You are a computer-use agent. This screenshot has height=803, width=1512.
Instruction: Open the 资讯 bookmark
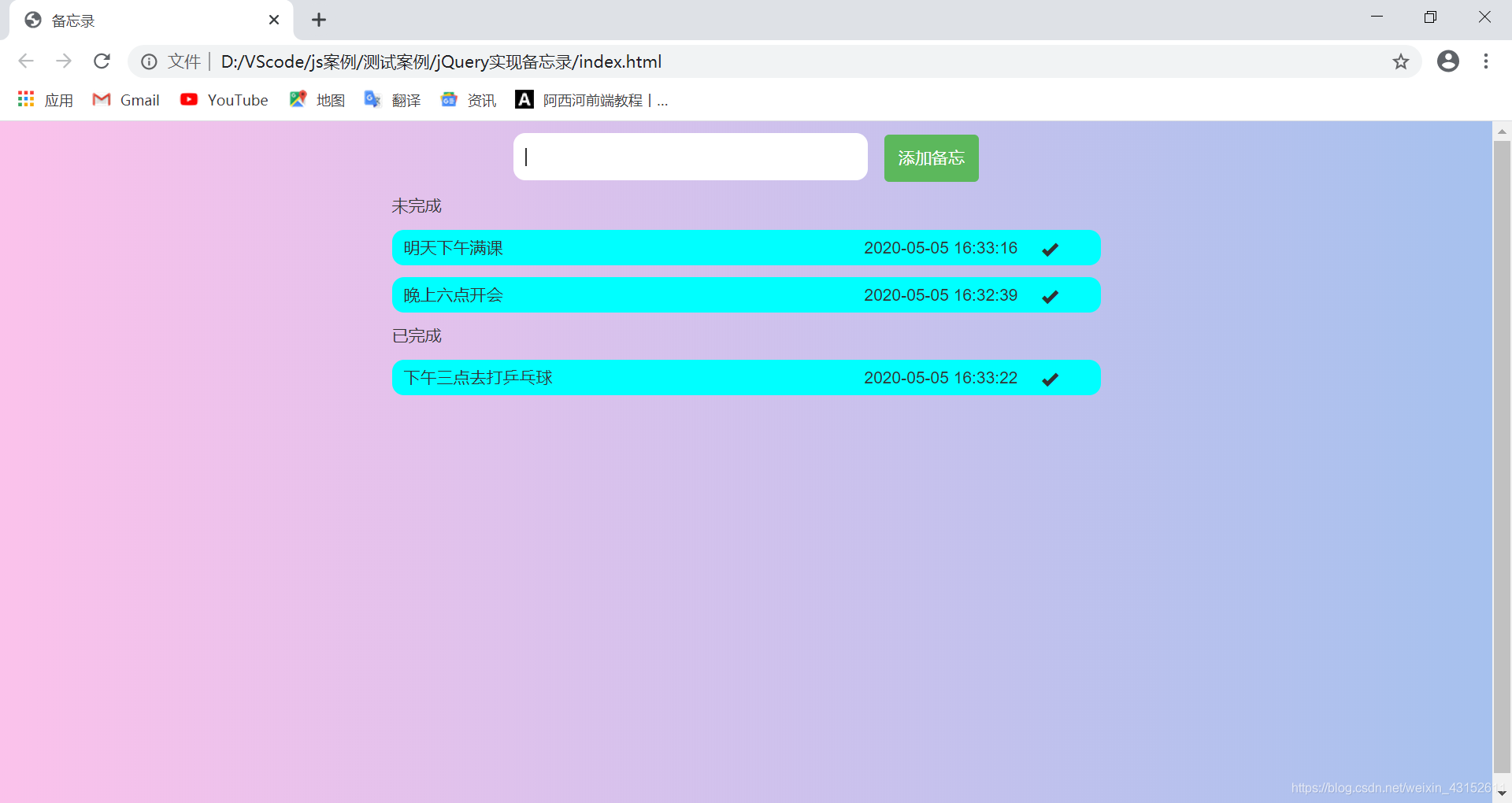click(x=469, y=100)
